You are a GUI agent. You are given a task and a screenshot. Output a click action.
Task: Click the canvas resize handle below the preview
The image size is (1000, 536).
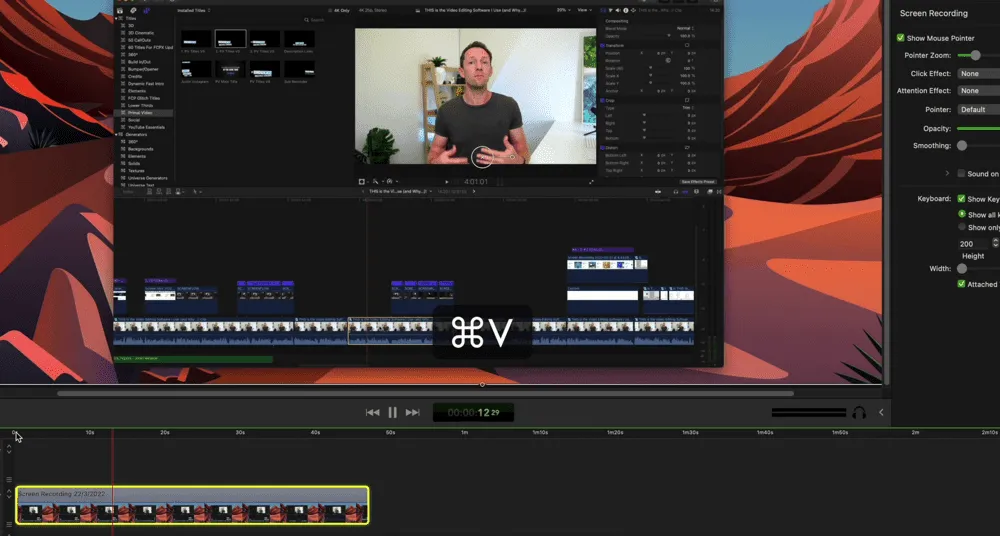tap(482, 385)
